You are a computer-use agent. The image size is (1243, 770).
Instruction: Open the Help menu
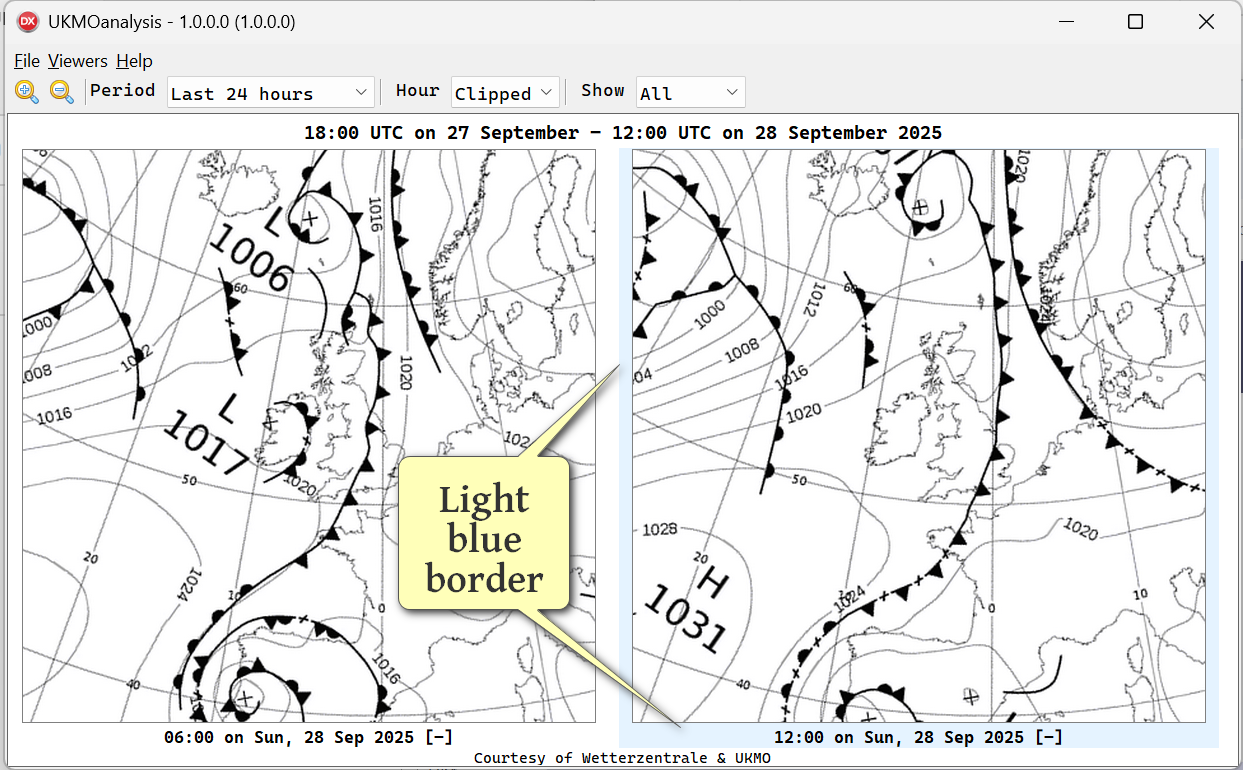coord(134,61)
